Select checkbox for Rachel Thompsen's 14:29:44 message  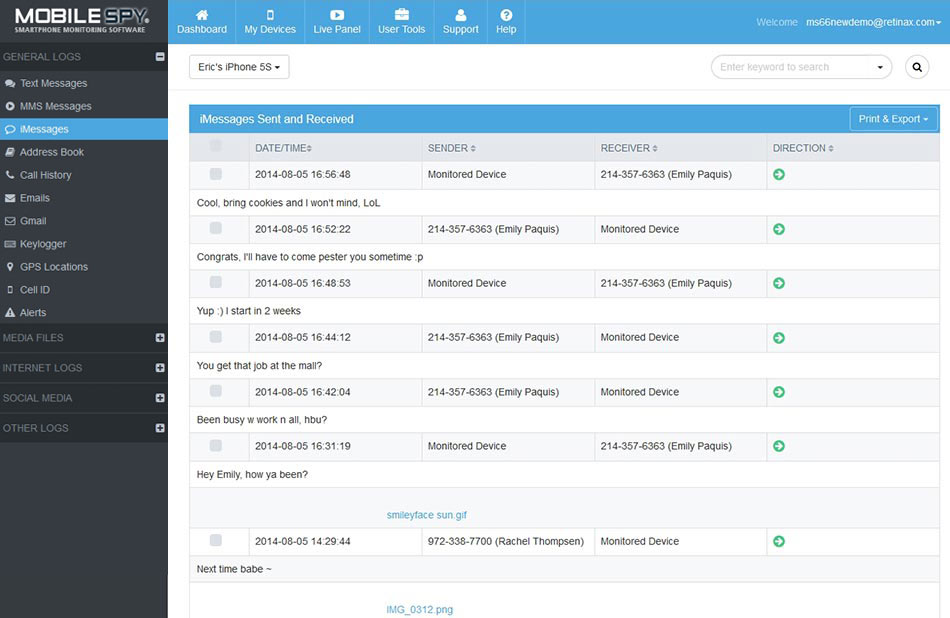tap(216, 541)
